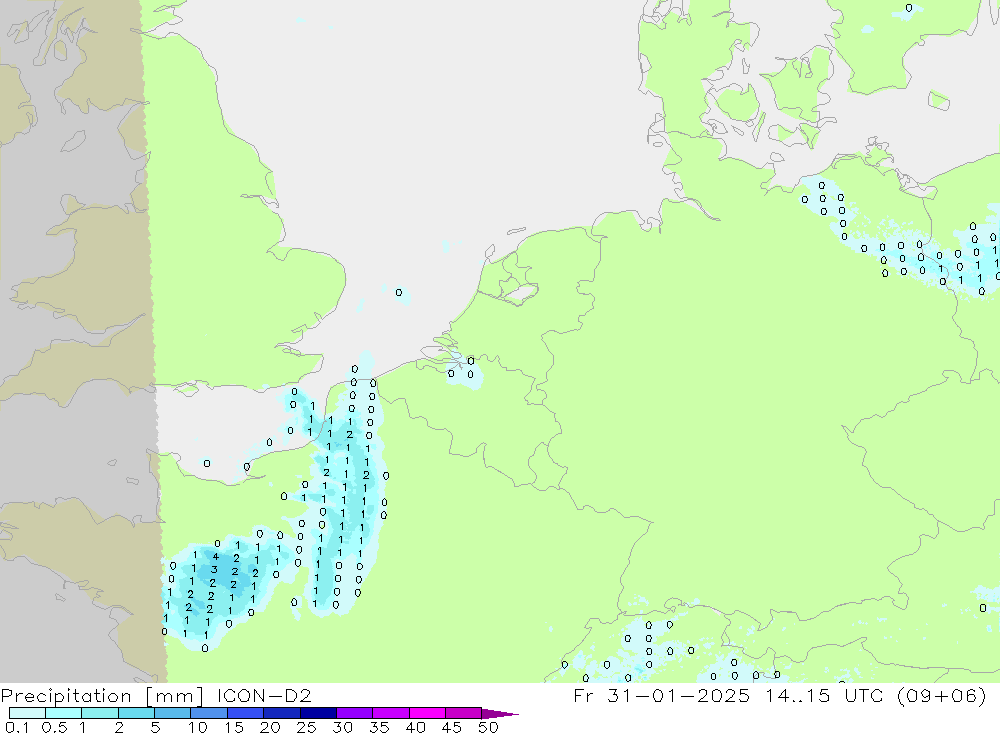Select the '25' legend scale value
Image resolution: width=1000 pixels, height=733 pixels.
point(306,727)
